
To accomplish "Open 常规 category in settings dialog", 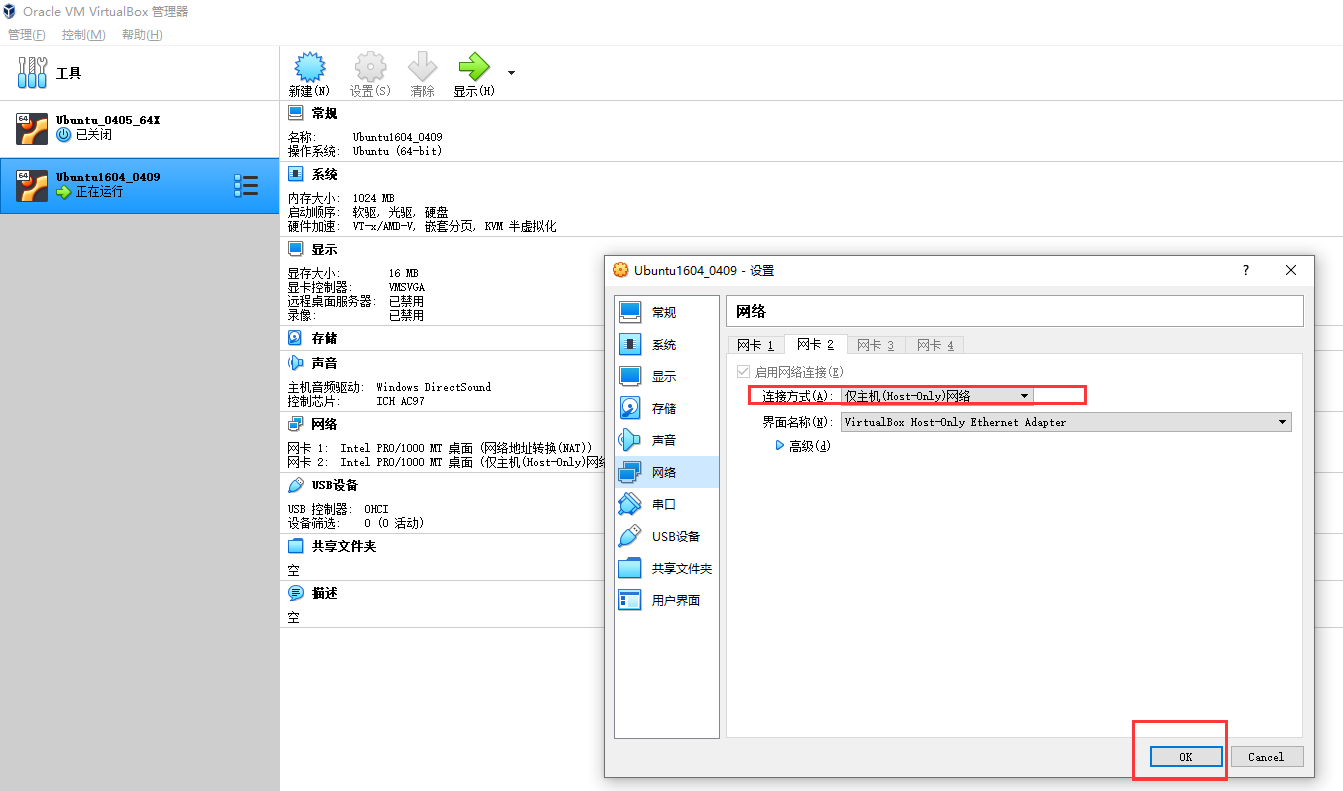I will pyautogui.click(x=666, y=312).
